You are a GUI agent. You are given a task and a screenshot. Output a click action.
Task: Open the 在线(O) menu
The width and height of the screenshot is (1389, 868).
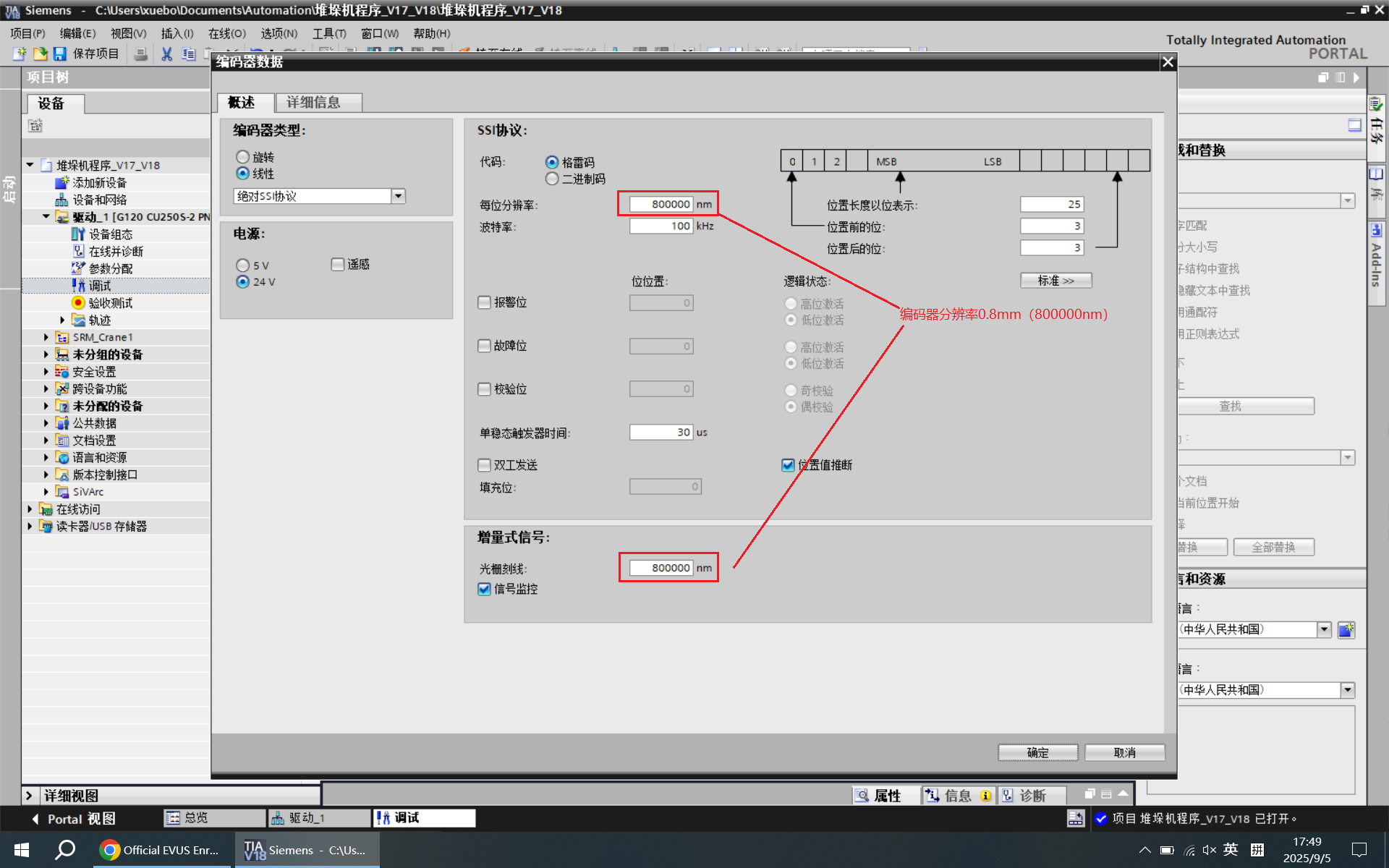pyautogui.click(x=226, y=33)
